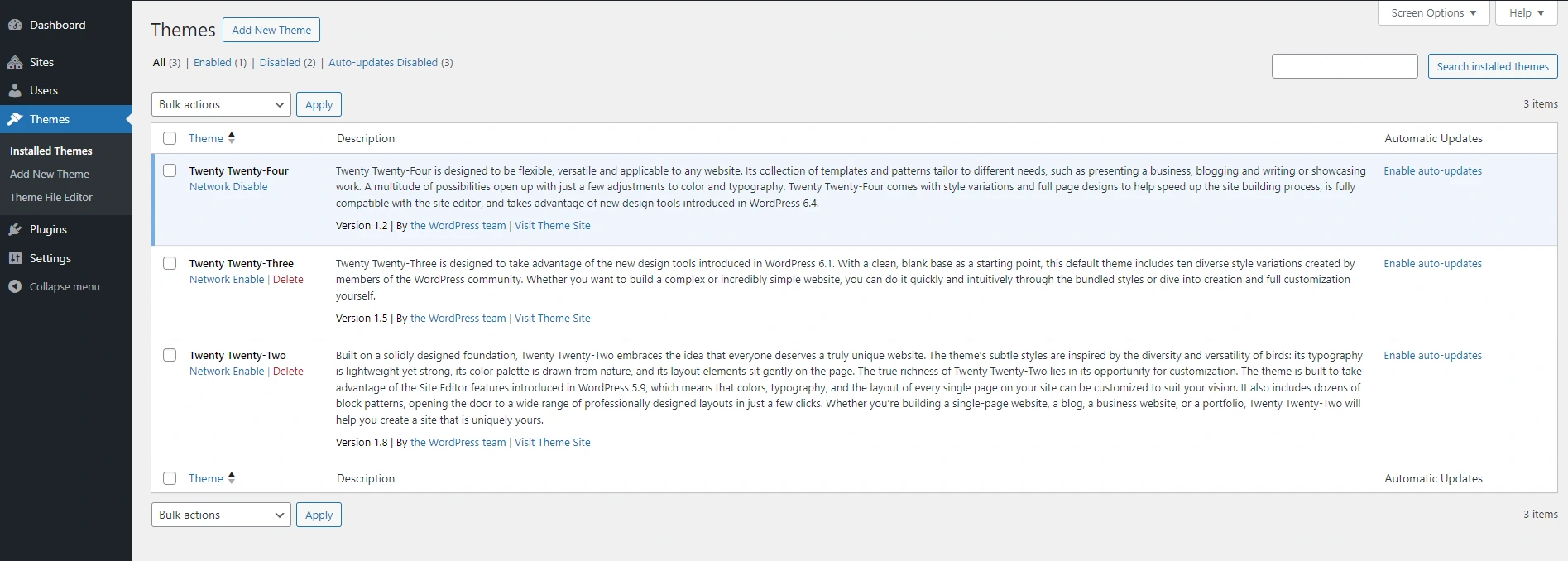This screenshot has height=561, width=1568.
Task: Check the select-all box in table footer
Action: click(x=170, y=478)
